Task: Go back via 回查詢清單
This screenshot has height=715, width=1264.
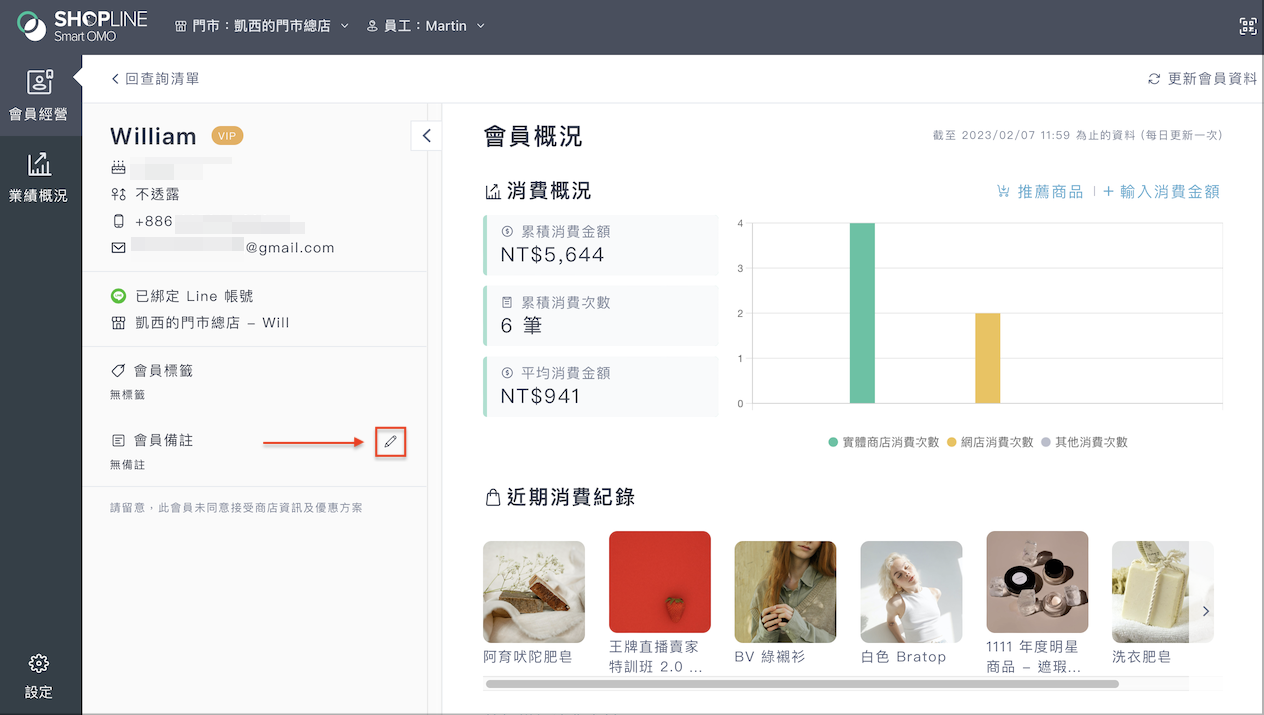Action: coord(155,79)
